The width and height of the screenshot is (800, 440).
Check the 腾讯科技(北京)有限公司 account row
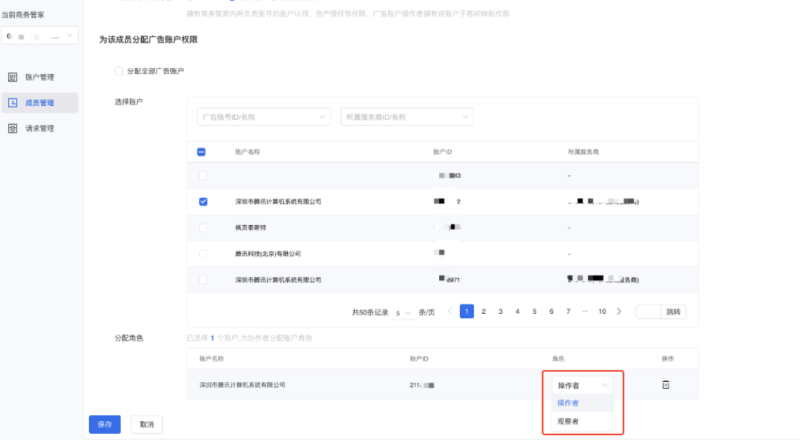[203, 254]
